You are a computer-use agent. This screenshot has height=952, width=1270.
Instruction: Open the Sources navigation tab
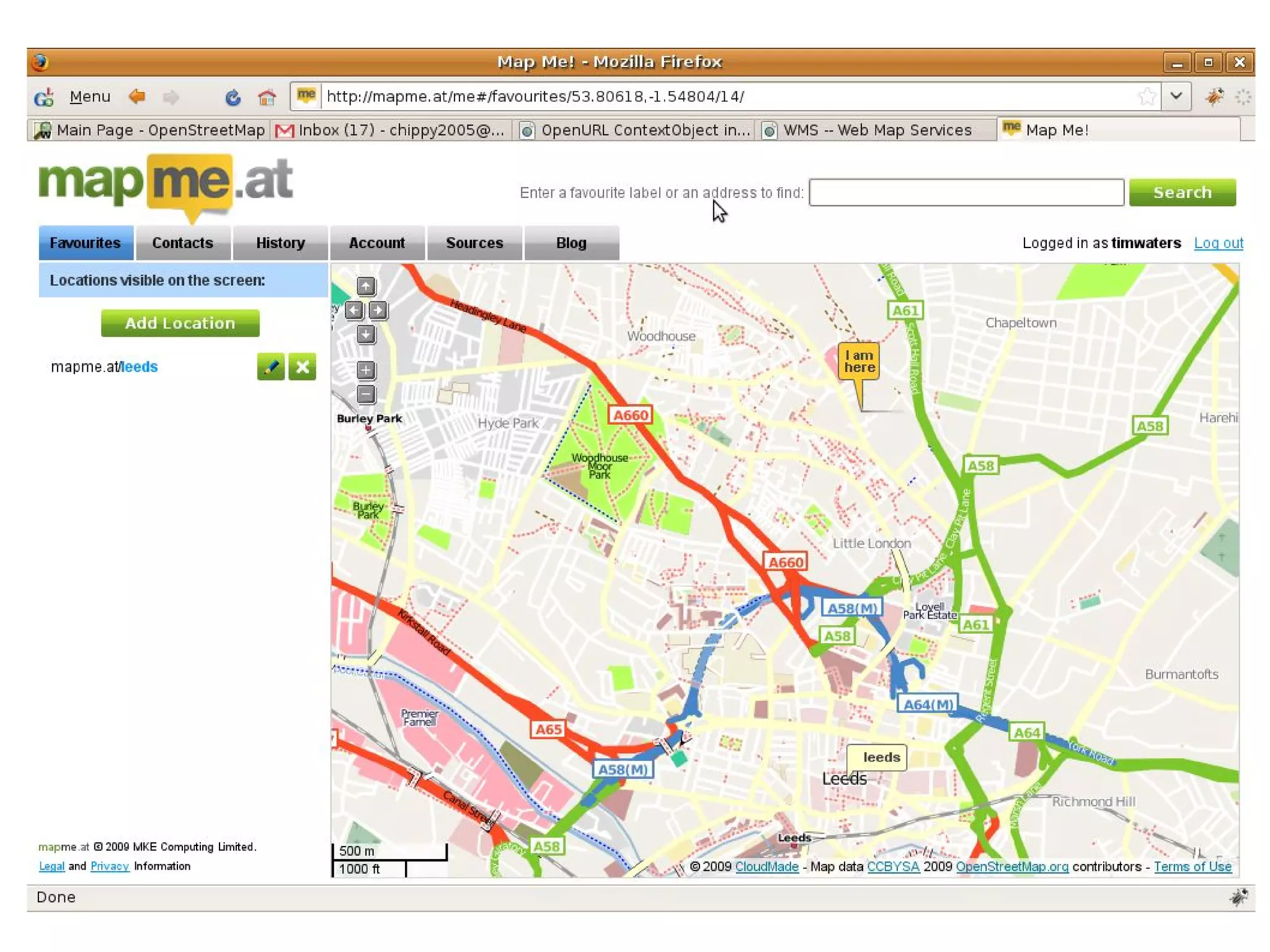[x=474, y=243]
